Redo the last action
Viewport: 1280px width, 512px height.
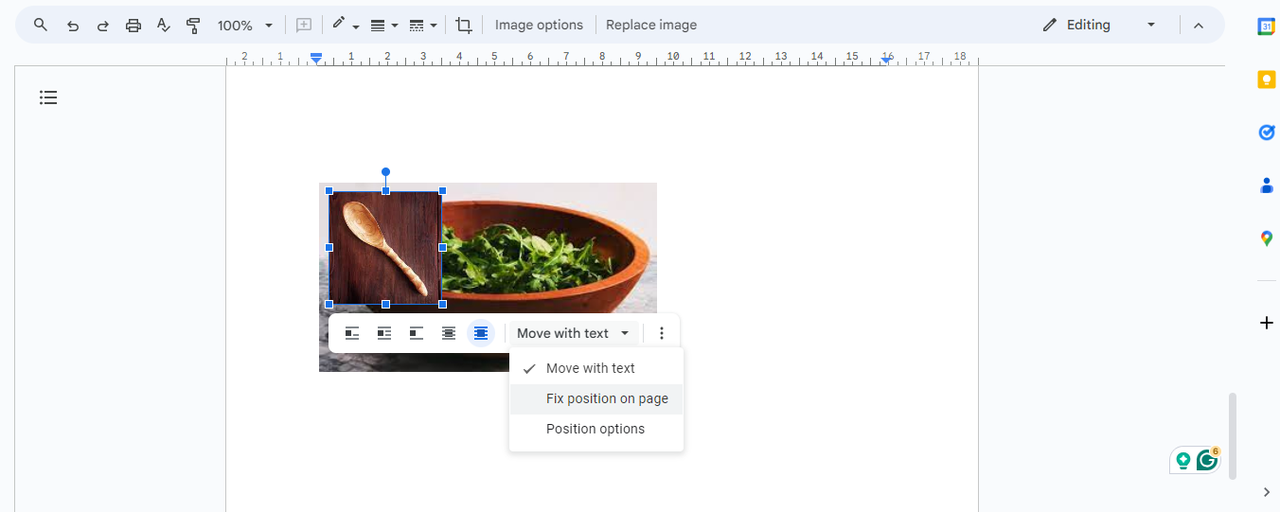pyautogui.click(x=102, y=25)
